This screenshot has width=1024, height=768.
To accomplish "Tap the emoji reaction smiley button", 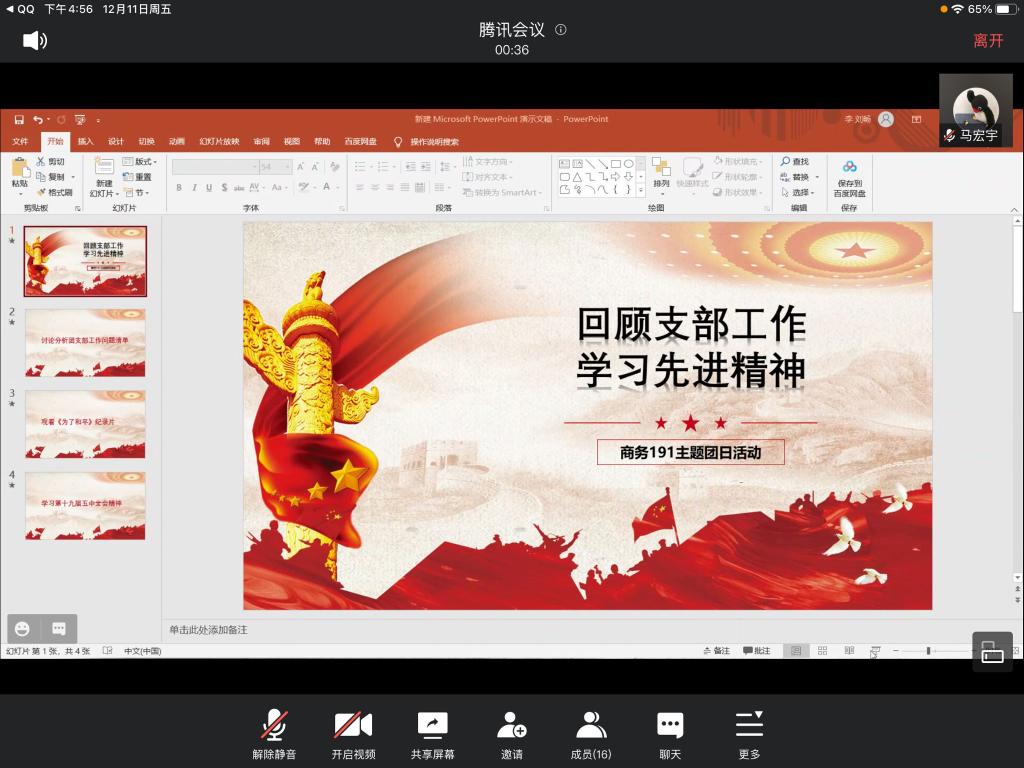I will [23, 628].
